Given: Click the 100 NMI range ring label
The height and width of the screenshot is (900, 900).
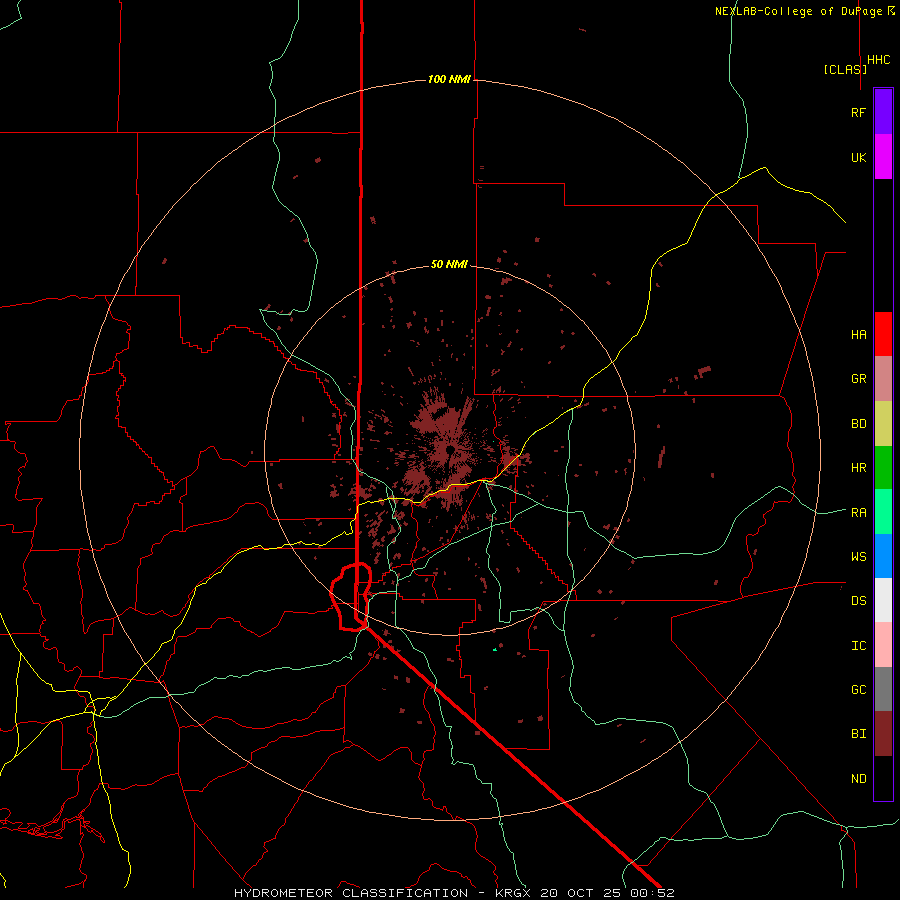Looking at the screenshot, I should pos(449,79).
